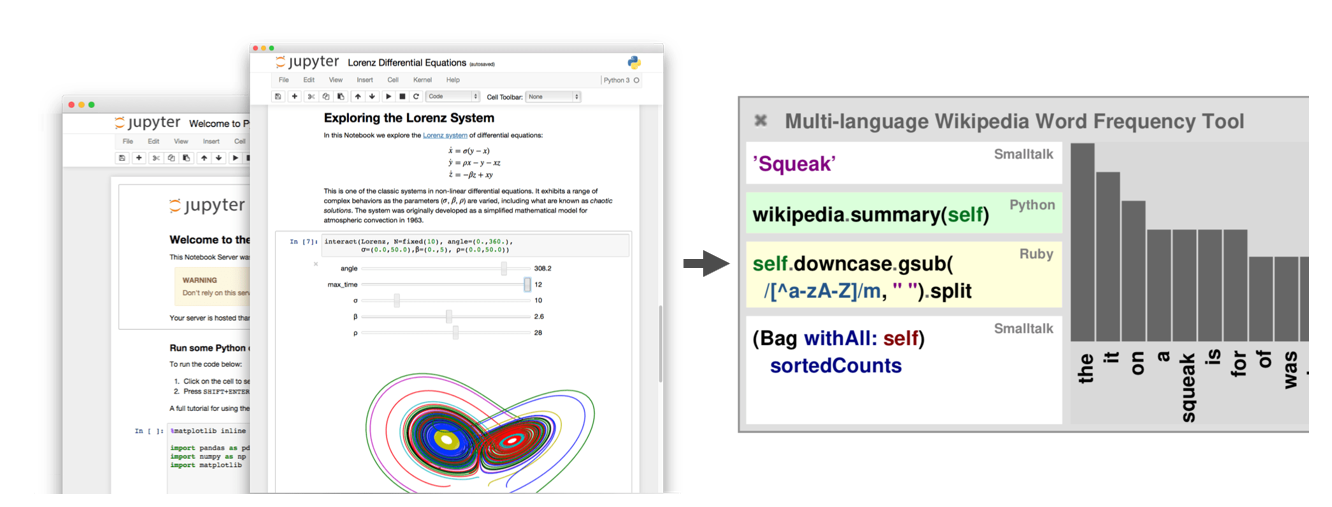The image size is (1332, 507).
Task: Open the Insert menu in the Lorenz notebook
Action: coord(365,80)
